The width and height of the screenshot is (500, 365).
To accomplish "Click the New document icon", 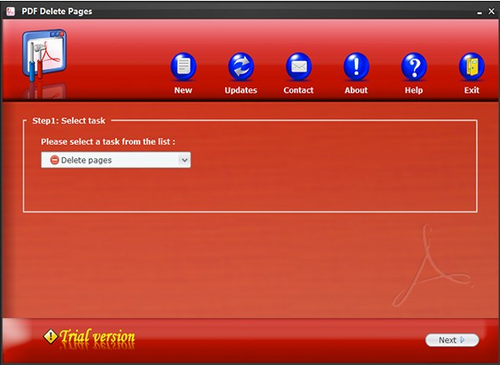I will pyautogui.click(x=183, y=66).
